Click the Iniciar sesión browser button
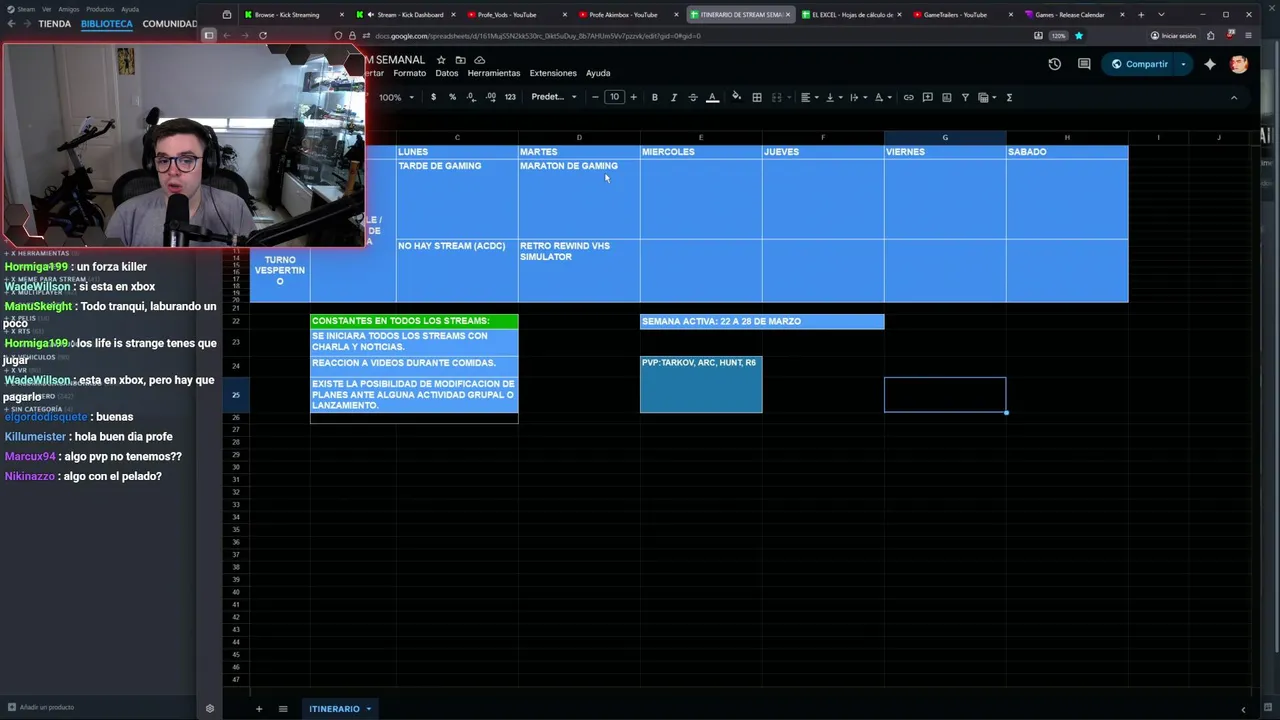 click(1173, 36)
